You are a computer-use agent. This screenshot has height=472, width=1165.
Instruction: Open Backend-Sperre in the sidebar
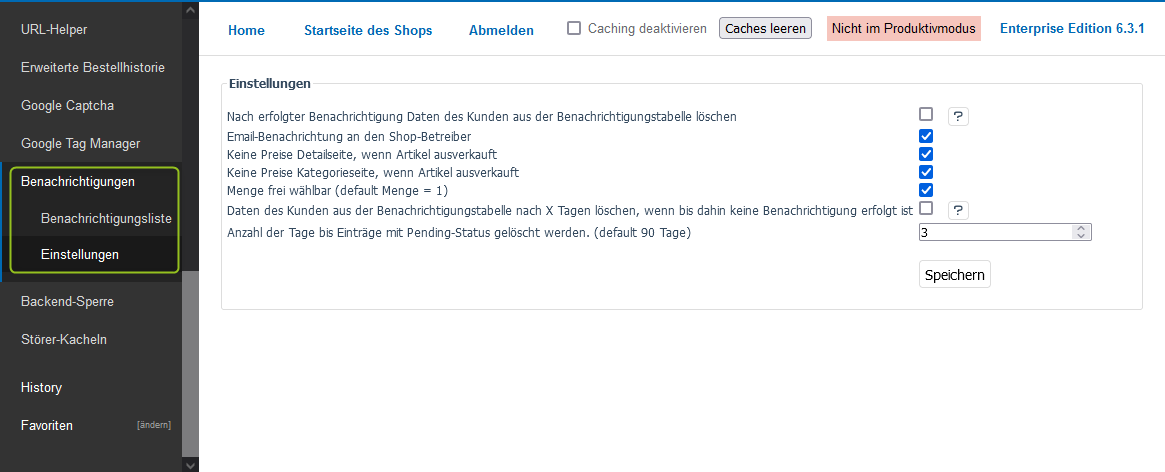(x=67, y=302)
